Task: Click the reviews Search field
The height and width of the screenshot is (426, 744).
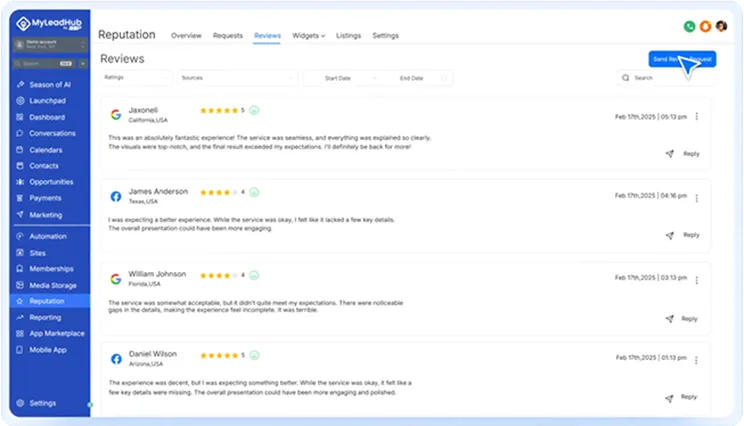Action: coord(666,78)
